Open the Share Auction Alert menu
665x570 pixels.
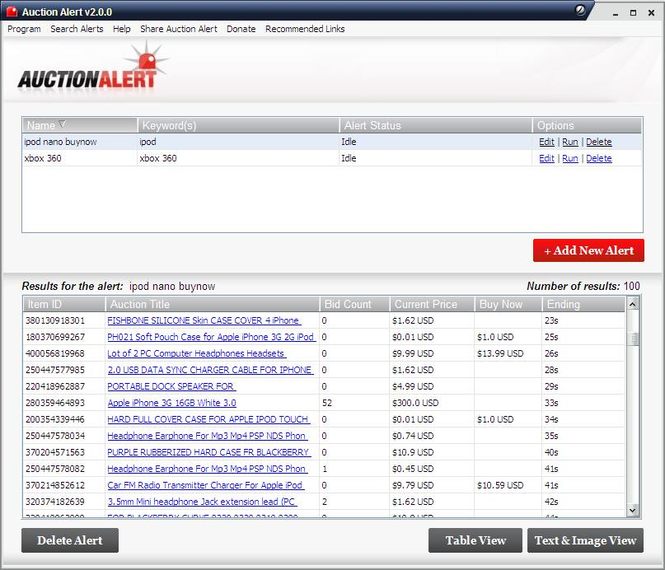pos(179,29)
